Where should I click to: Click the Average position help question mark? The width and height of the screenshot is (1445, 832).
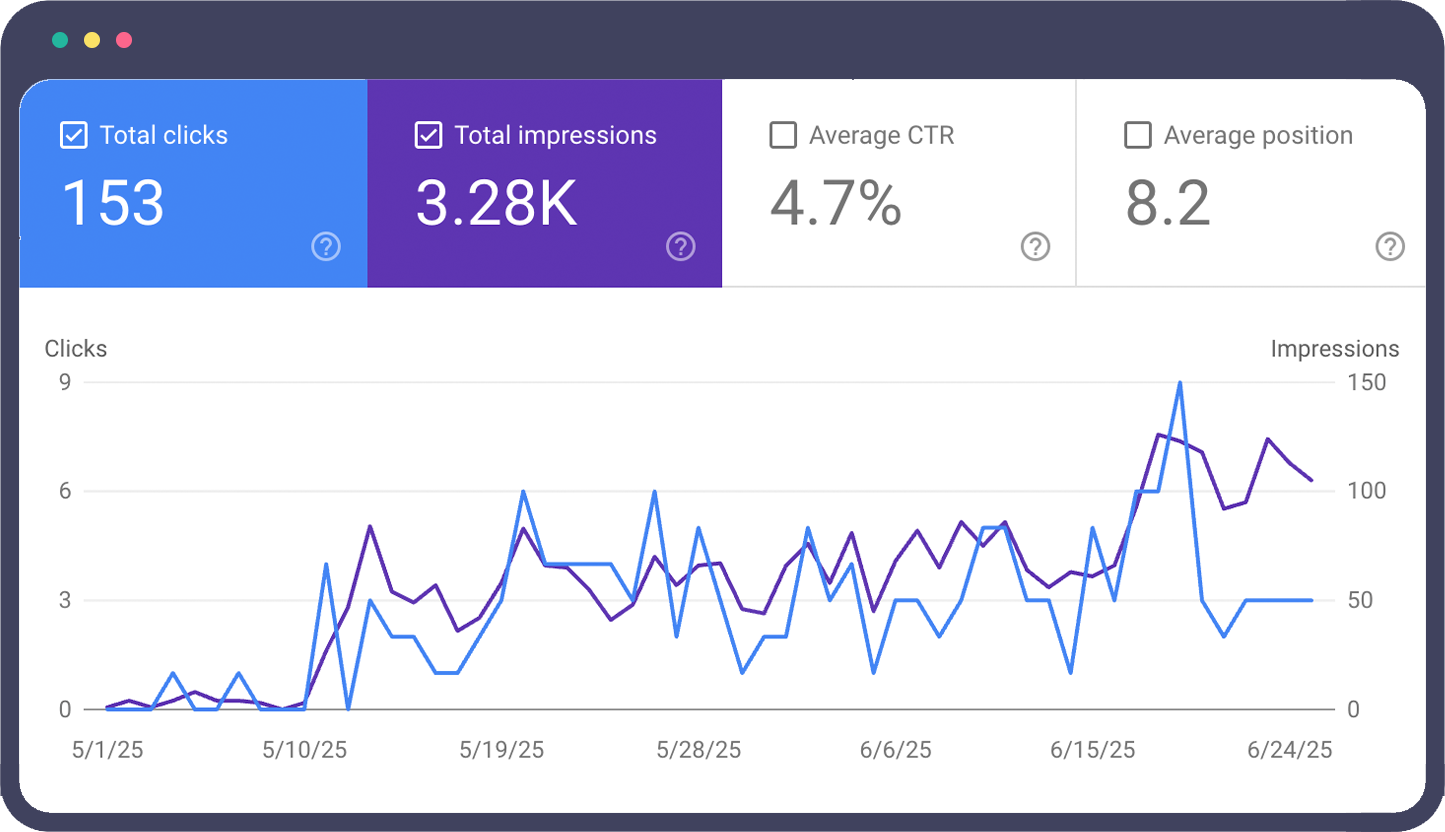1390,246
